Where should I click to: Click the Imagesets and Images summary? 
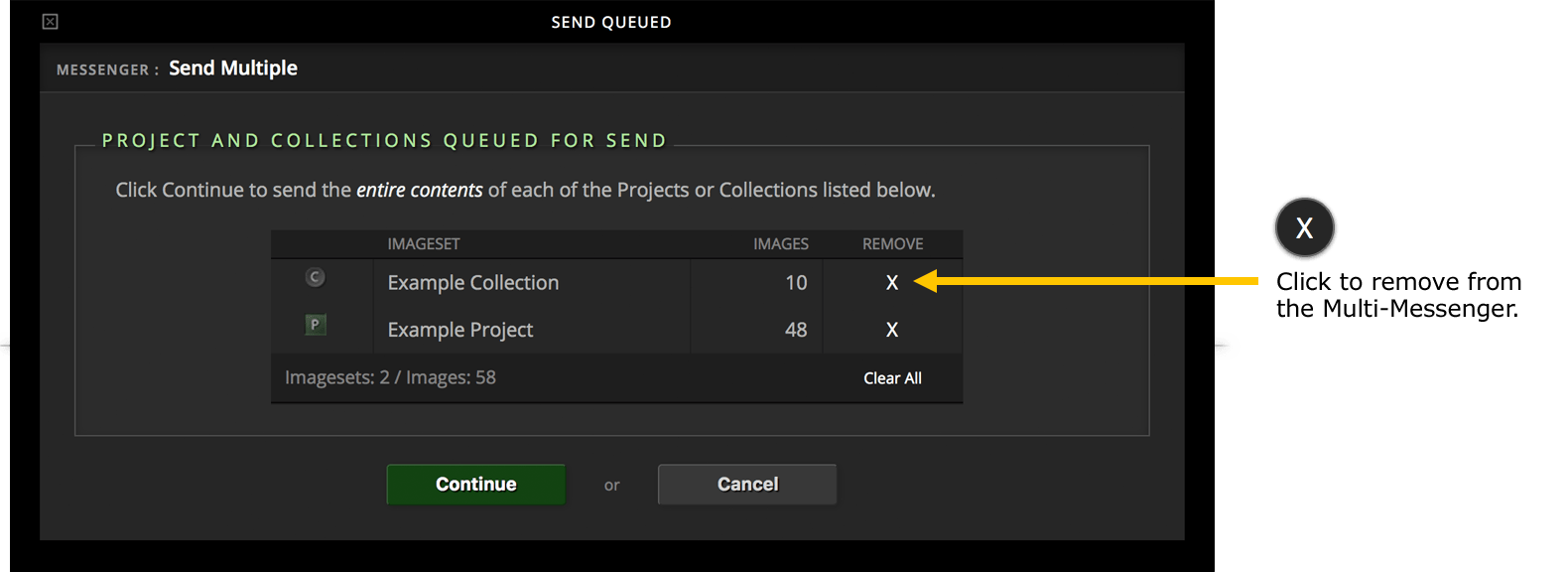(x=390, y=378)
